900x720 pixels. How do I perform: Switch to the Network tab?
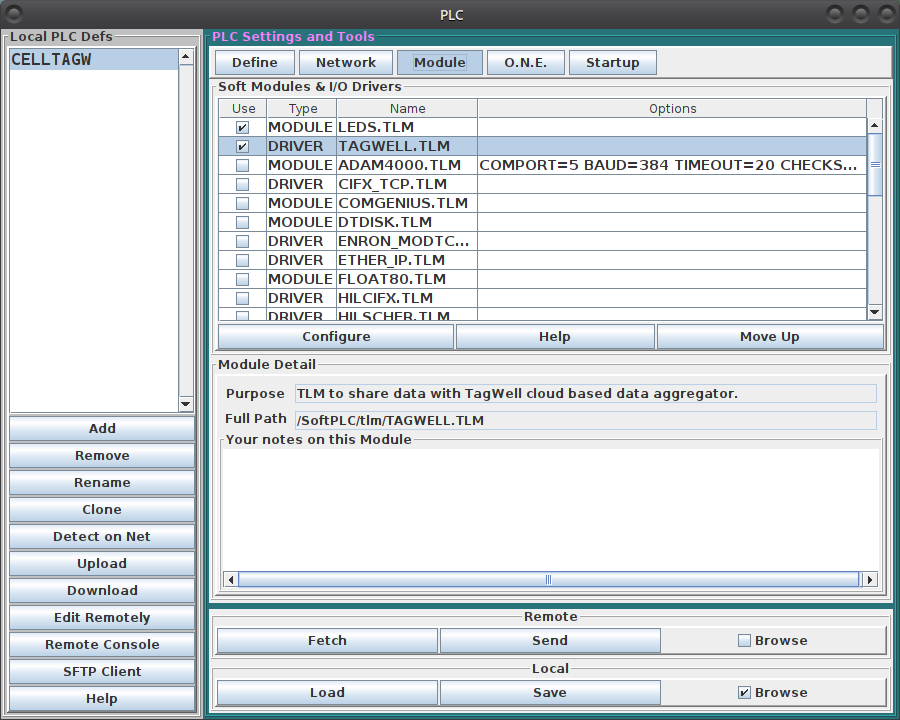346,63
